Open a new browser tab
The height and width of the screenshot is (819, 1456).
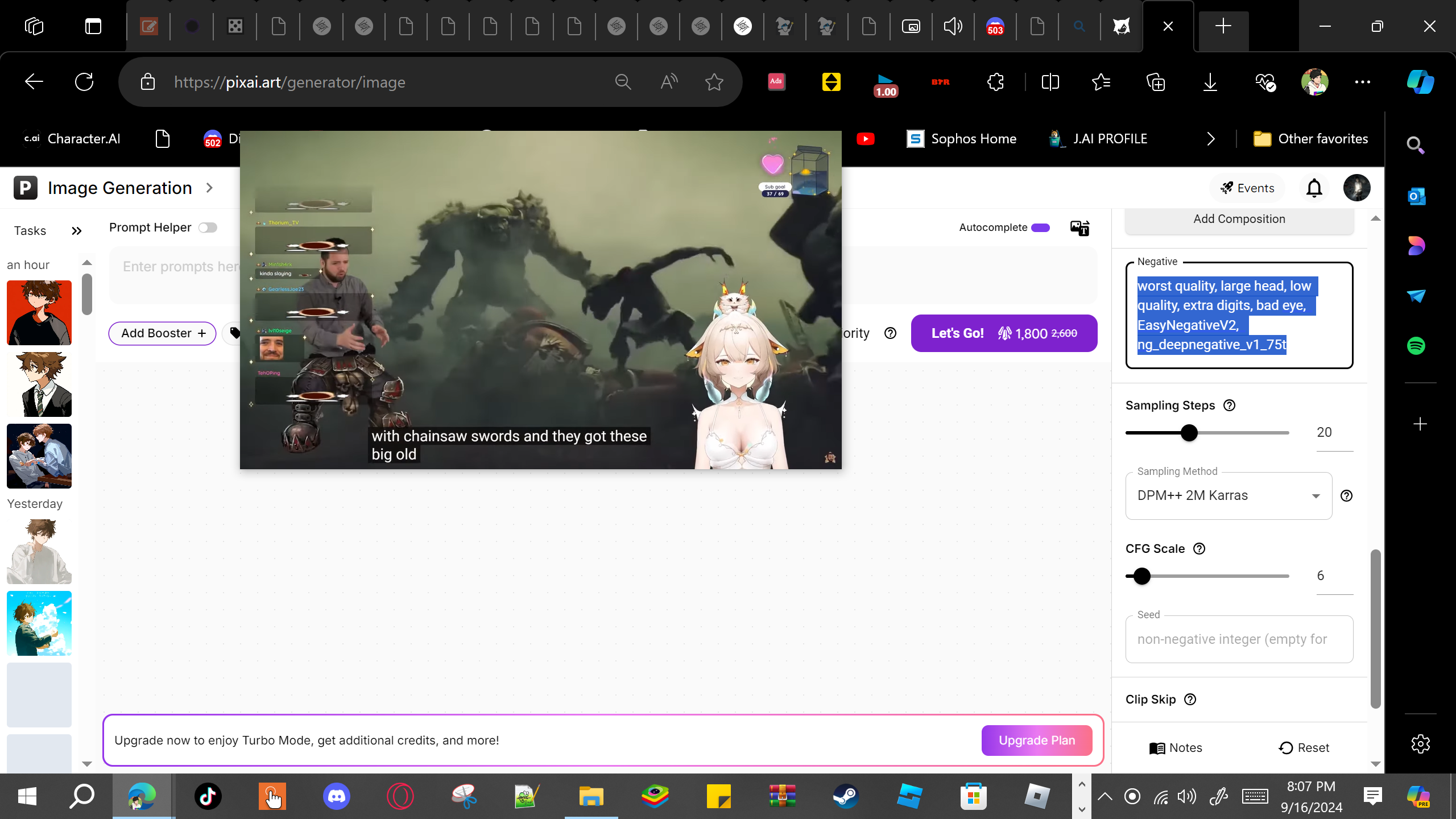click(x=1223, y=26)
